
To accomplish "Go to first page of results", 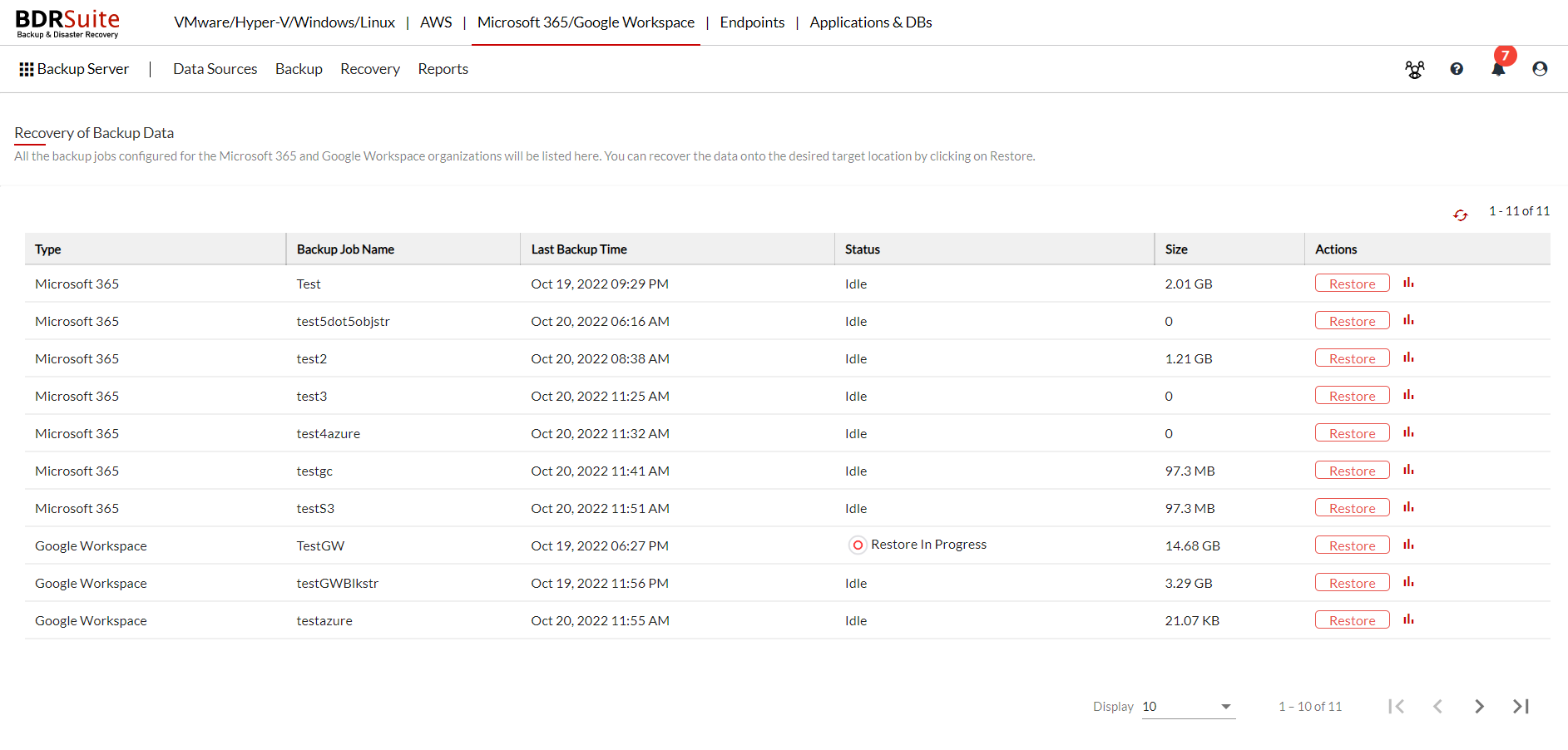I will [1396, 706].
